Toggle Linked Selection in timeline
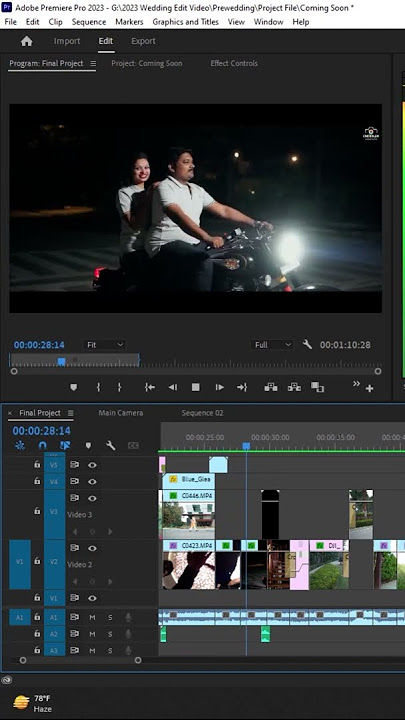405x720 pixels. point(65,445)
